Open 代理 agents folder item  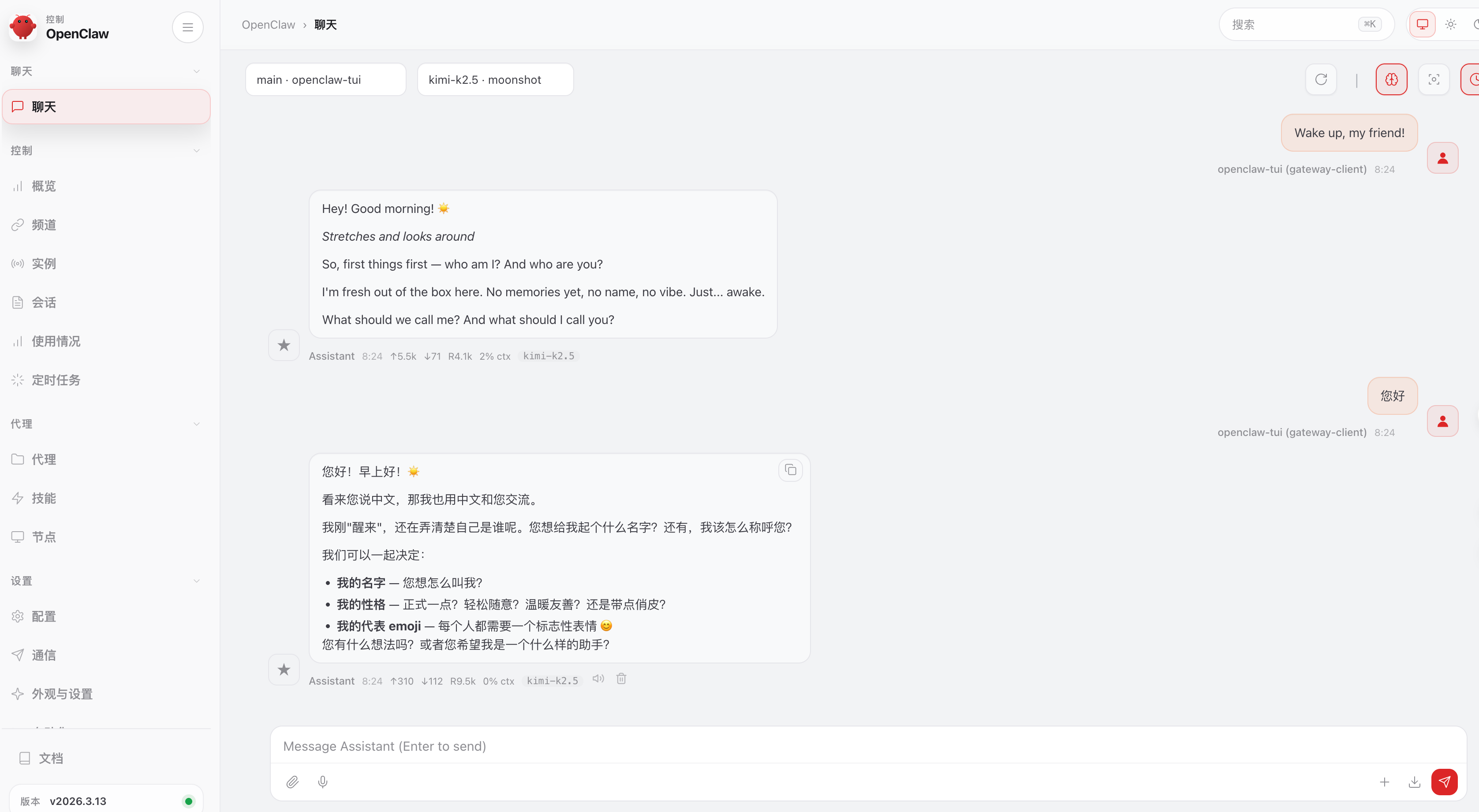(106, 459)
